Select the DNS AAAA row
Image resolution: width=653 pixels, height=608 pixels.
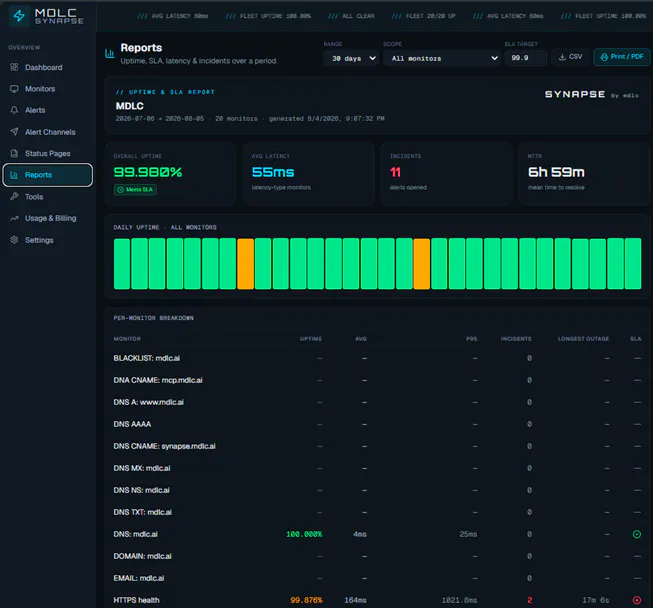[377, 424]
